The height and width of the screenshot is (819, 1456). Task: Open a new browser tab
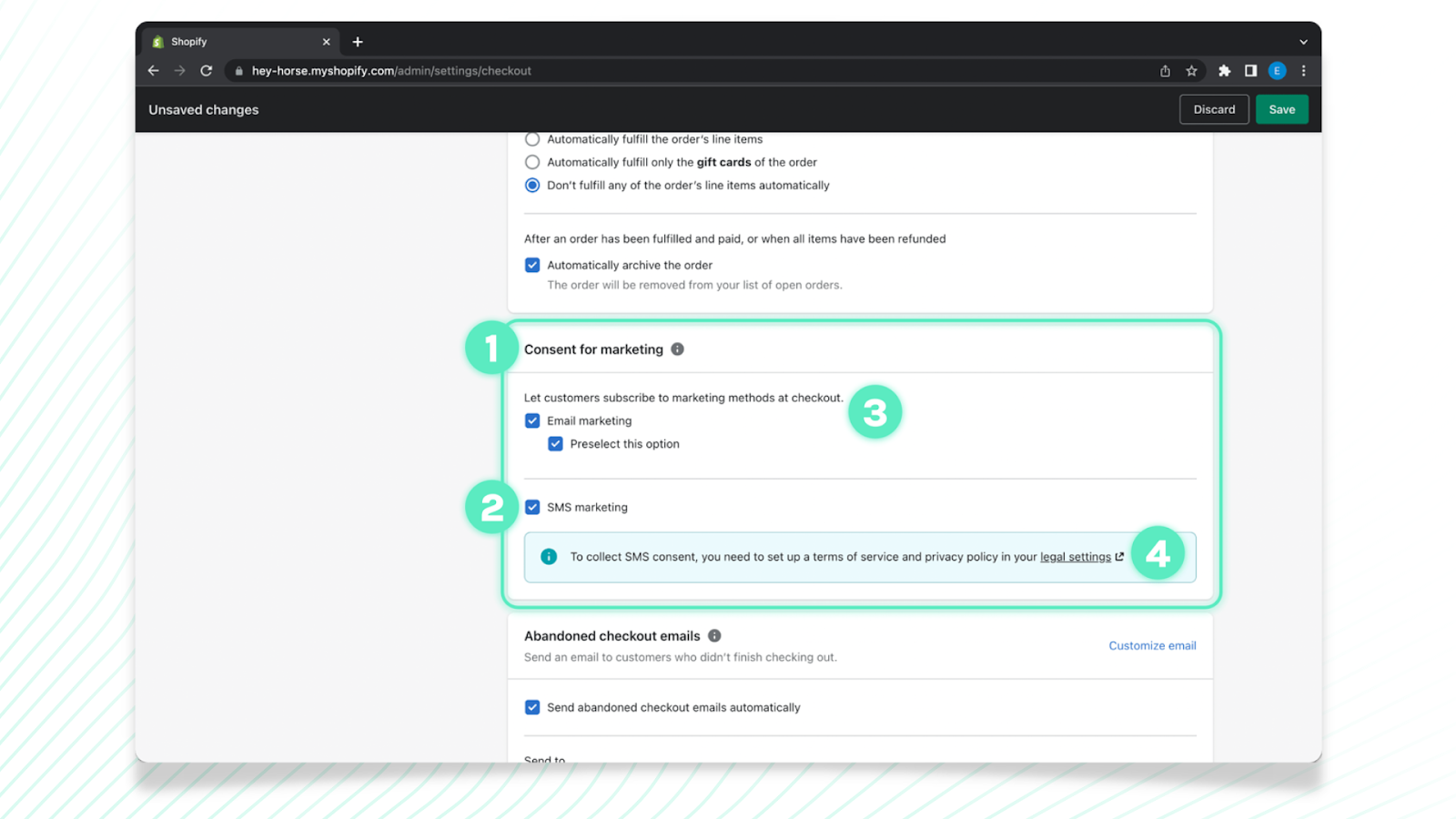click(x=358, y=42)
